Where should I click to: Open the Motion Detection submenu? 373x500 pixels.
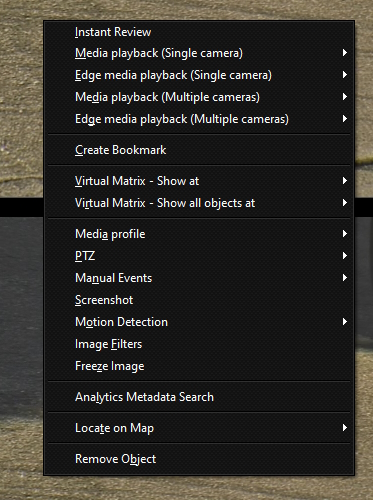pyautogui.click(x=199, y=322)
